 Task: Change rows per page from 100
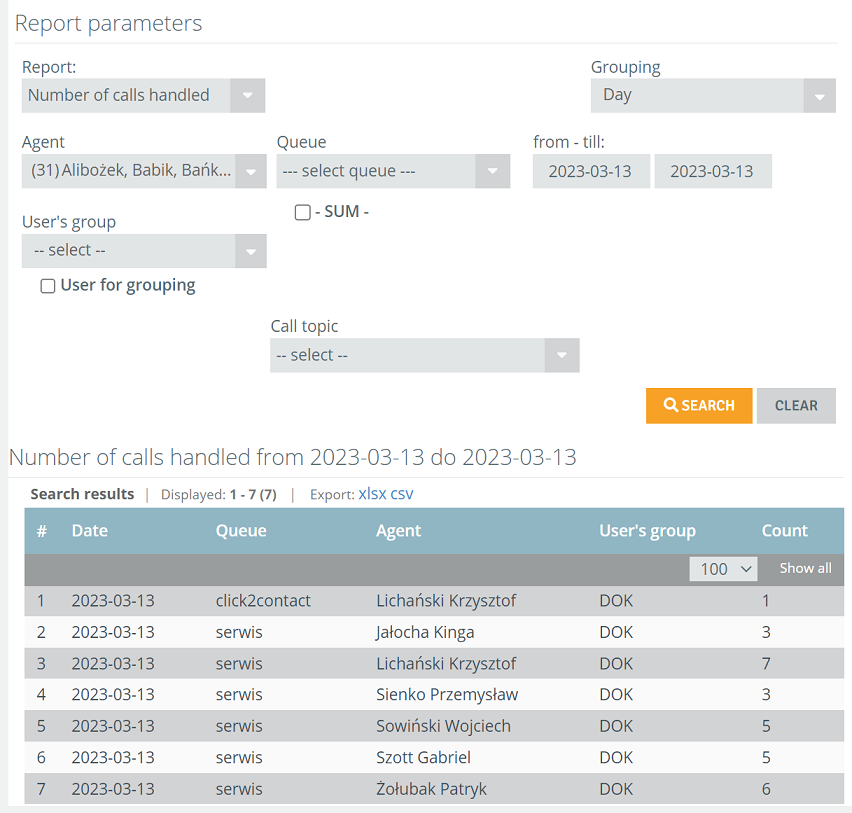[723, 569]
